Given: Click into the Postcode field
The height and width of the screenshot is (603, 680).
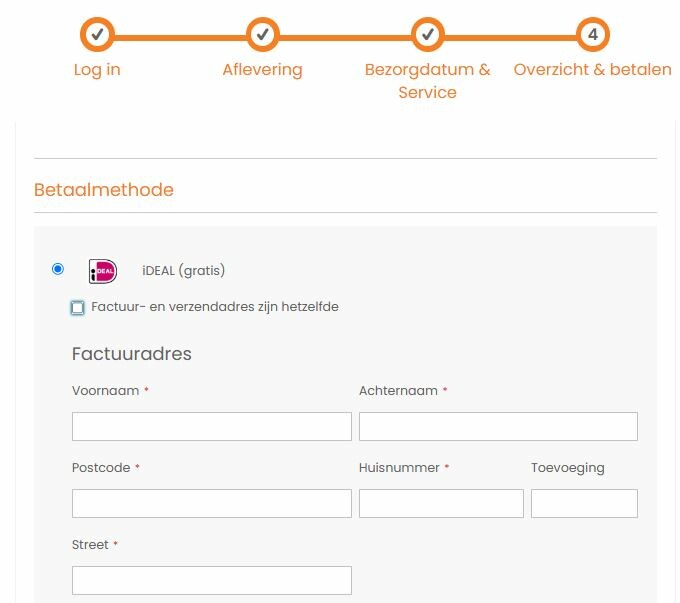Looking at the screenshot, I should 212,503.
